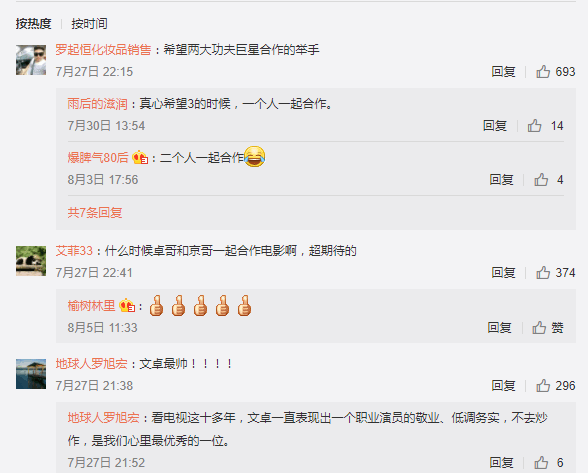
Task: Click VIP crown badge next to 榆树林里
Action: [127, 306]
